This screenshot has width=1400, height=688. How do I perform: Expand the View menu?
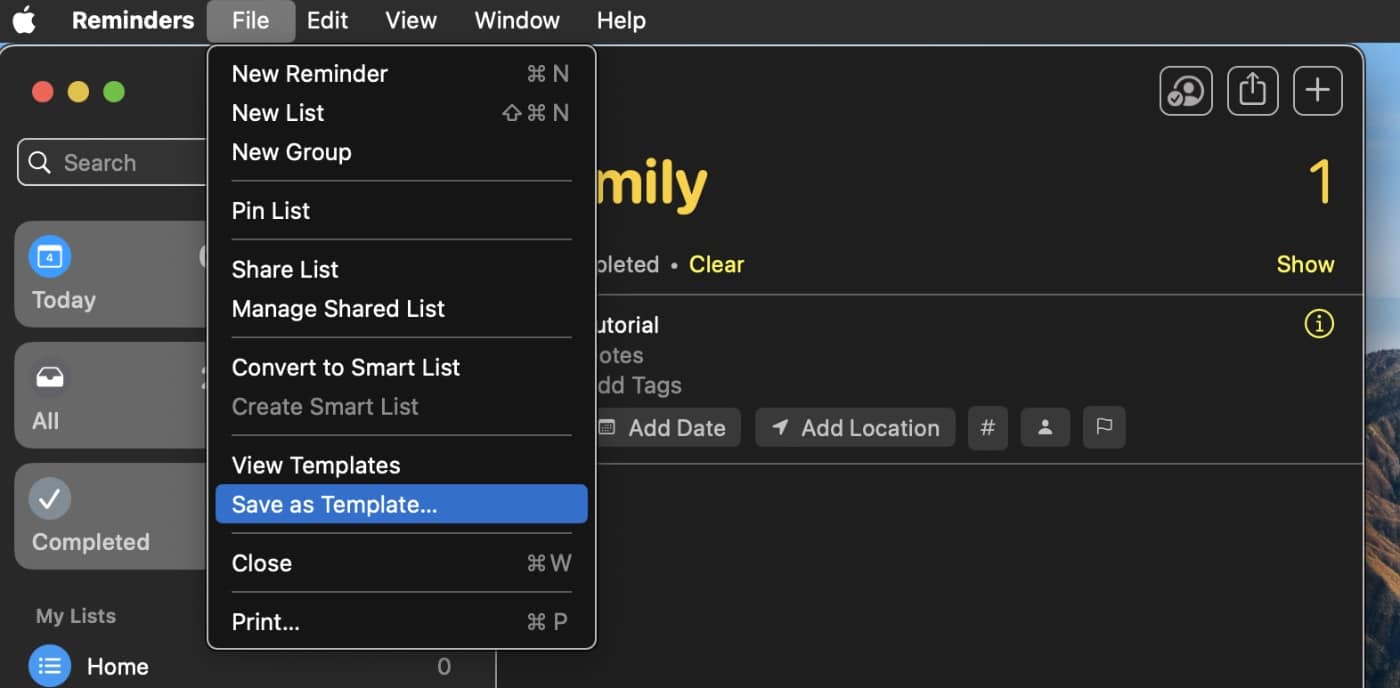(x=411, y=20)
